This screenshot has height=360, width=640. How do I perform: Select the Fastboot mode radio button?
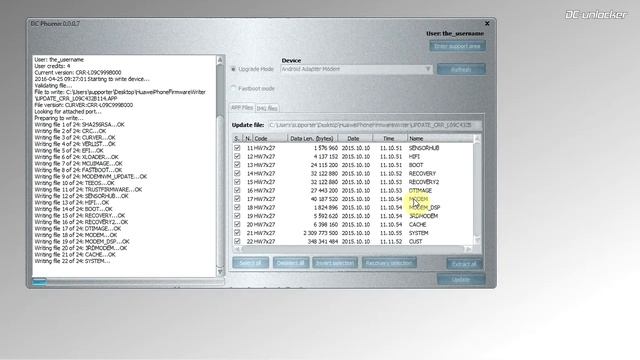233,88
